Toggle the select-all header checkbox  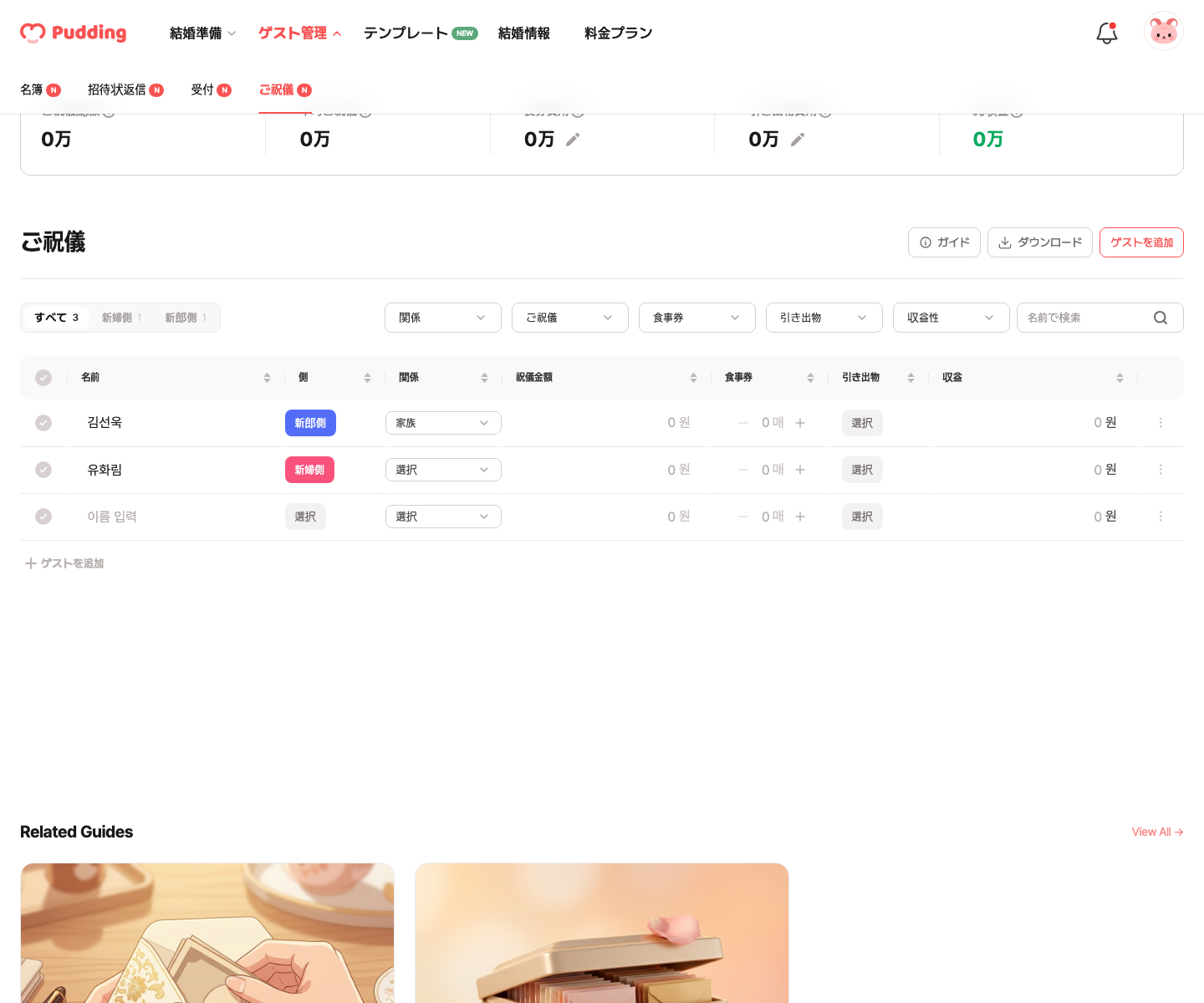coord(43,378)
